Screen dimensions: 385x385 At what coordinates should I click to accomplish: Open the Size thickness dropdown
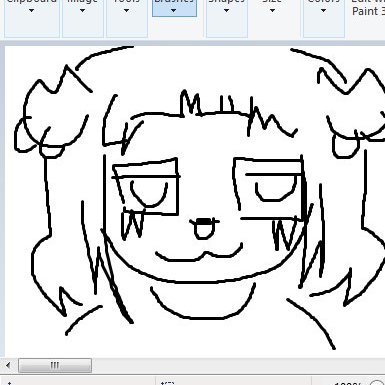[x=272, y=11]
